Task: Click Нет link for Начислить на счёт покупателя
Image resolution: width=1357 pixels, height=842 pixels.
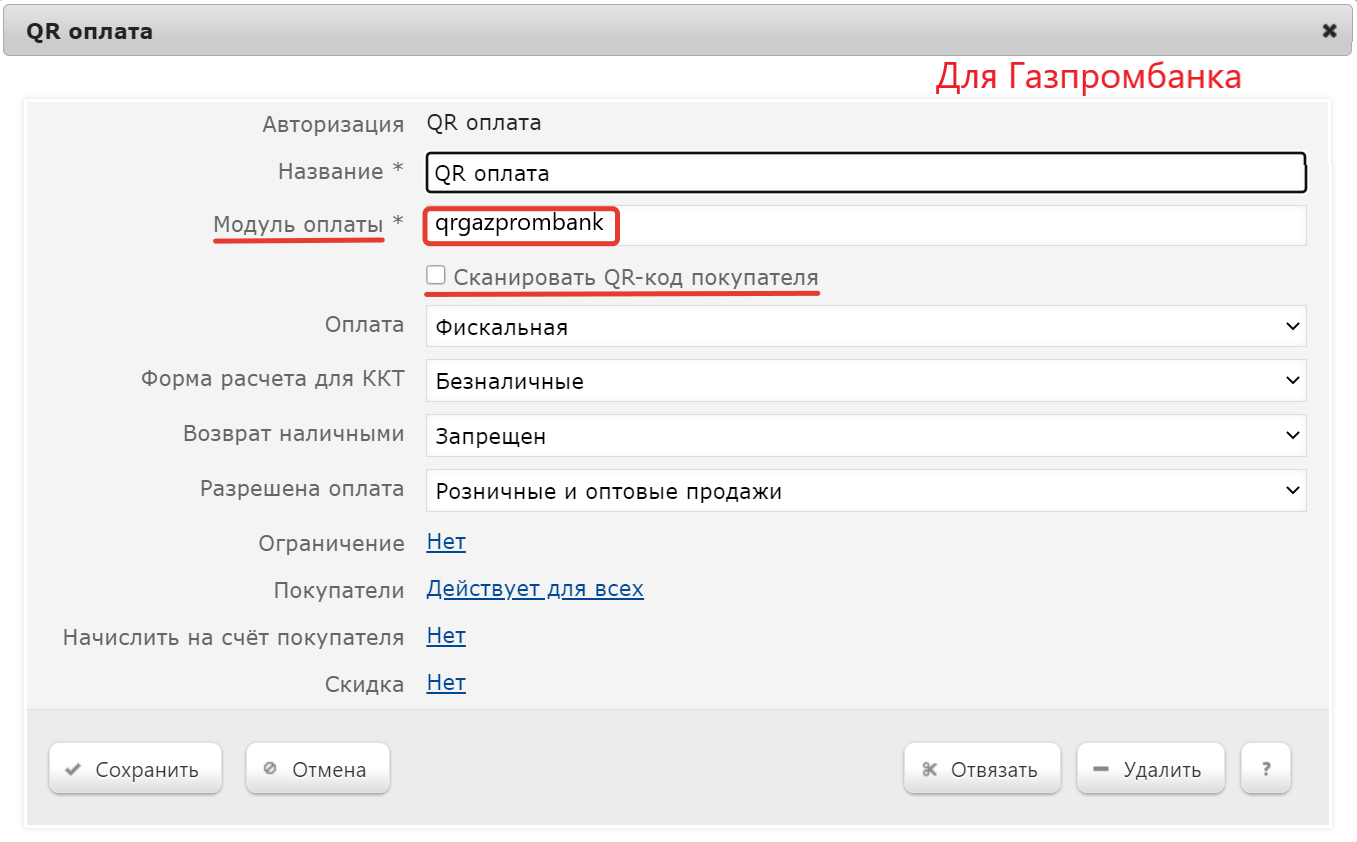Action: (446, 636)
